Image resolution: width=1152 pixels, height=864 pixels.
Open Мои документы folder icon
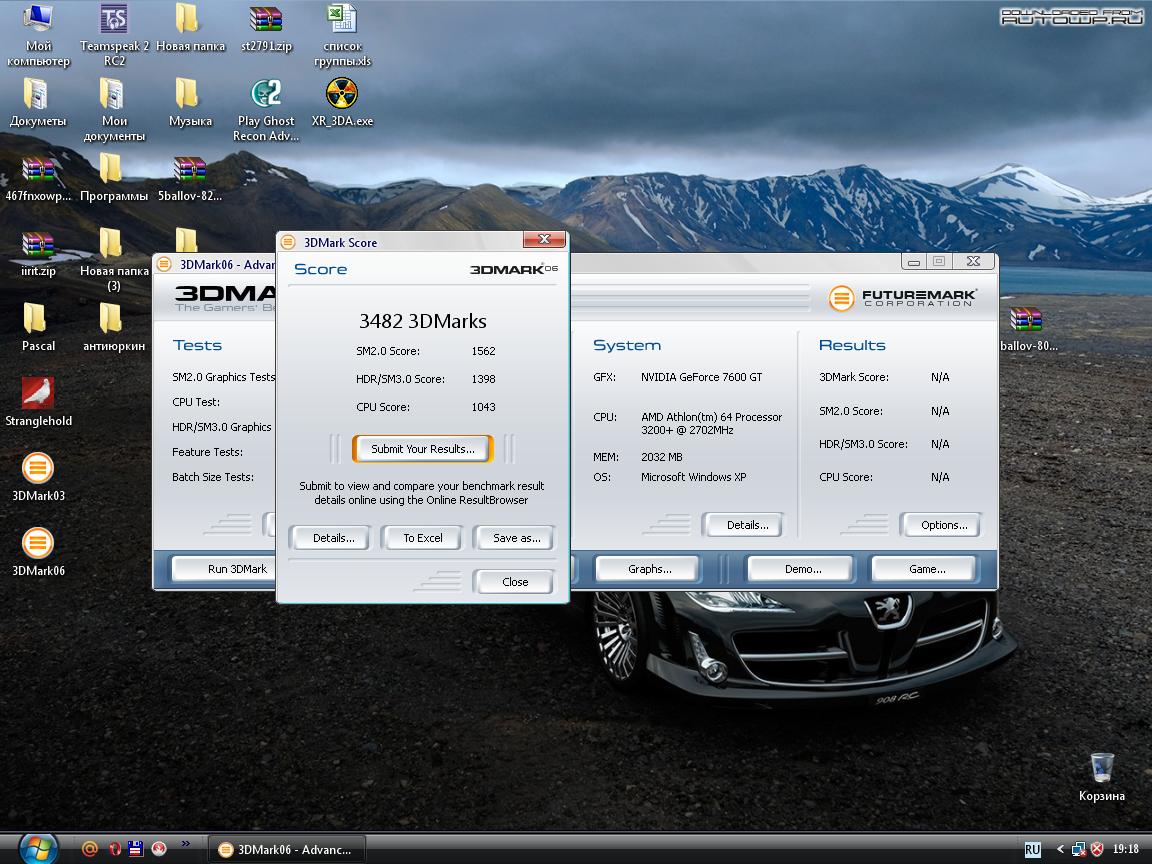pos(114,110)
